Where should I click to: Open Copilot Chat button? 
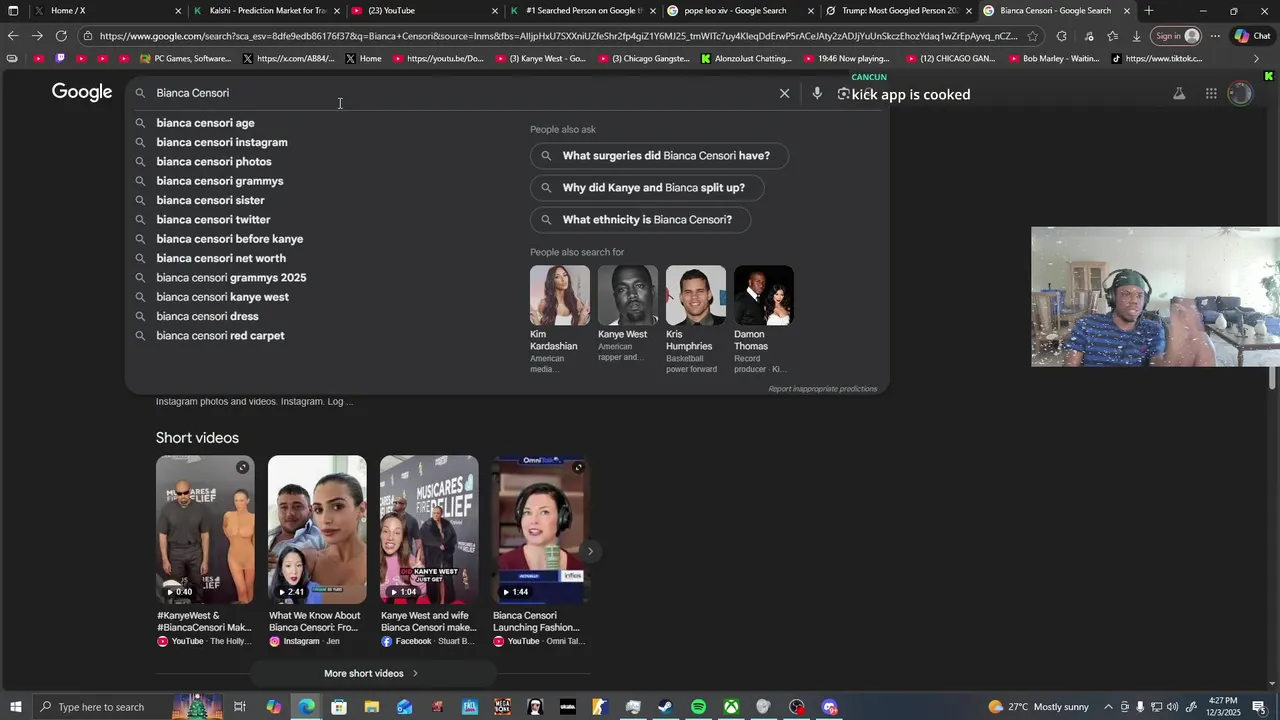[1253, 36]
